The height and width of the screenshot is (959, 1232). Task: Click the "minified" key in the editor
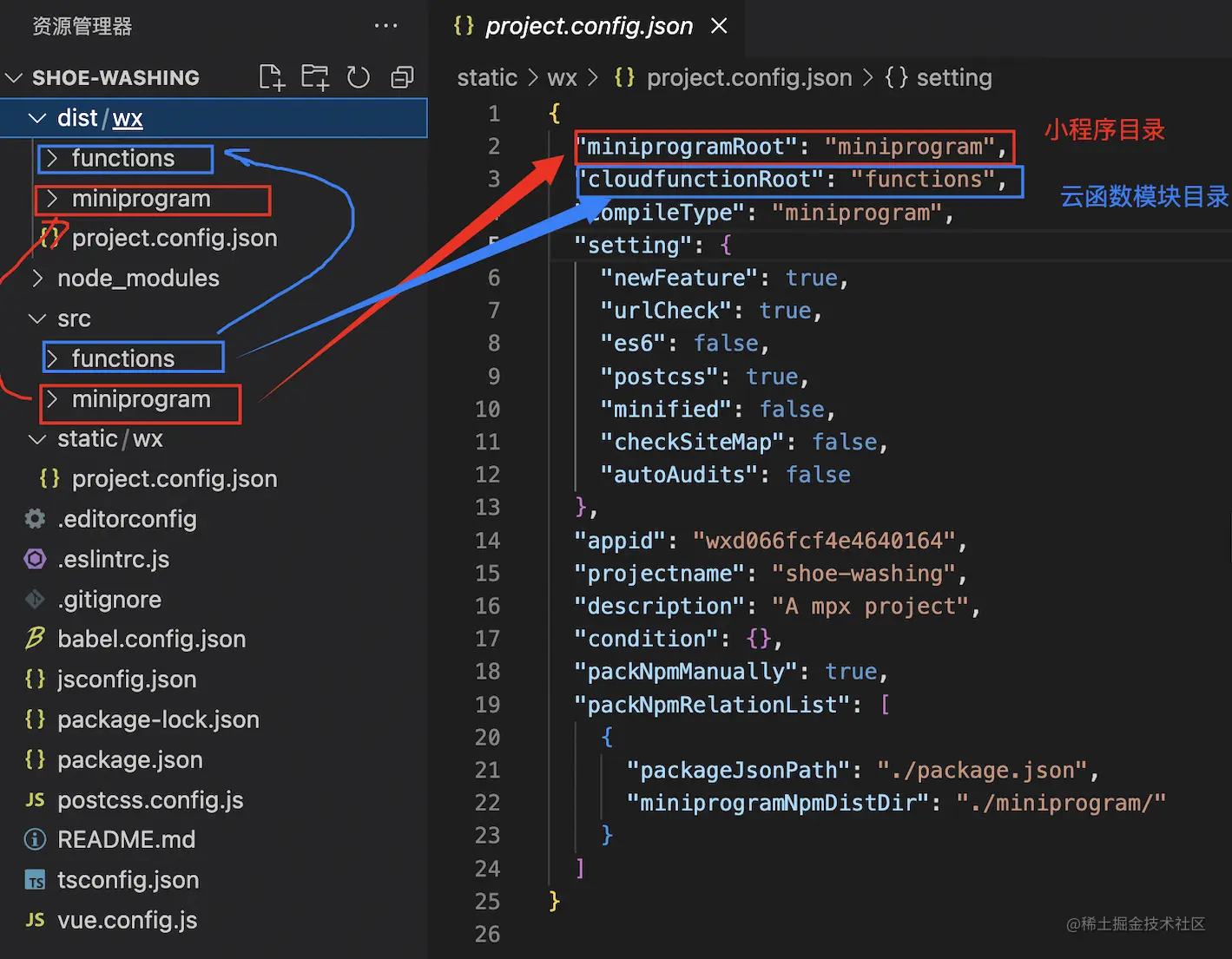(666, 410)
